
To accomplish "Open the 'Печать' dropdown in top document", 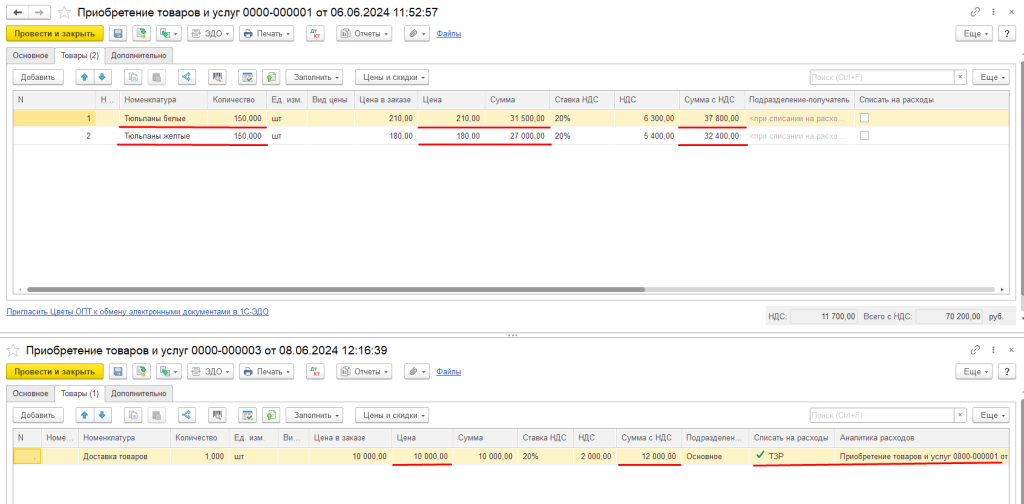I will click(x=267, y=33).
